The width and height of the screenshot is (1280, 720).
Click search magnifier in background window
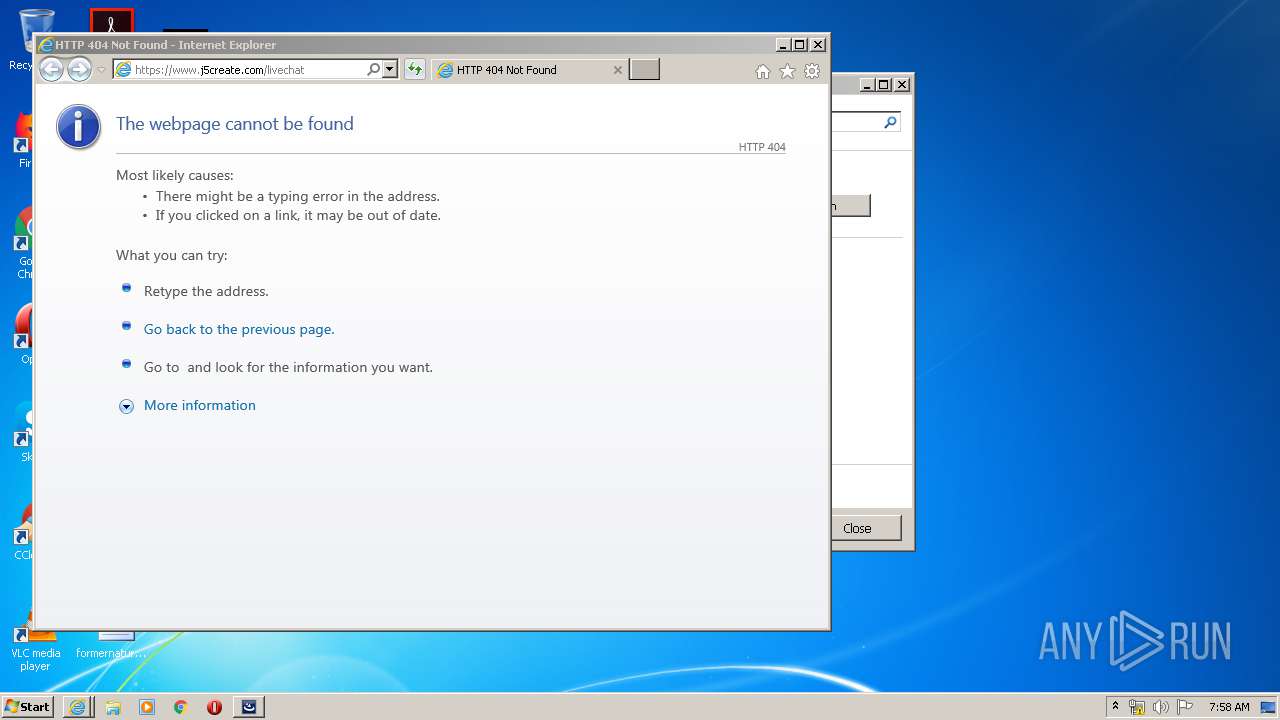(890, 122)
